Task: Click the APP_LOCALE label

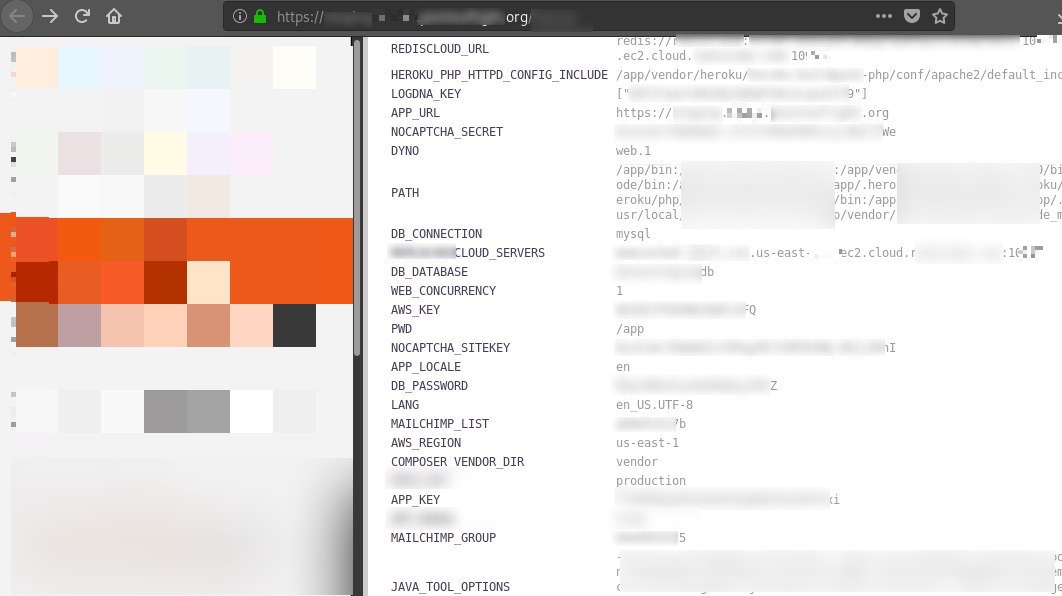Action: point(426,366)
